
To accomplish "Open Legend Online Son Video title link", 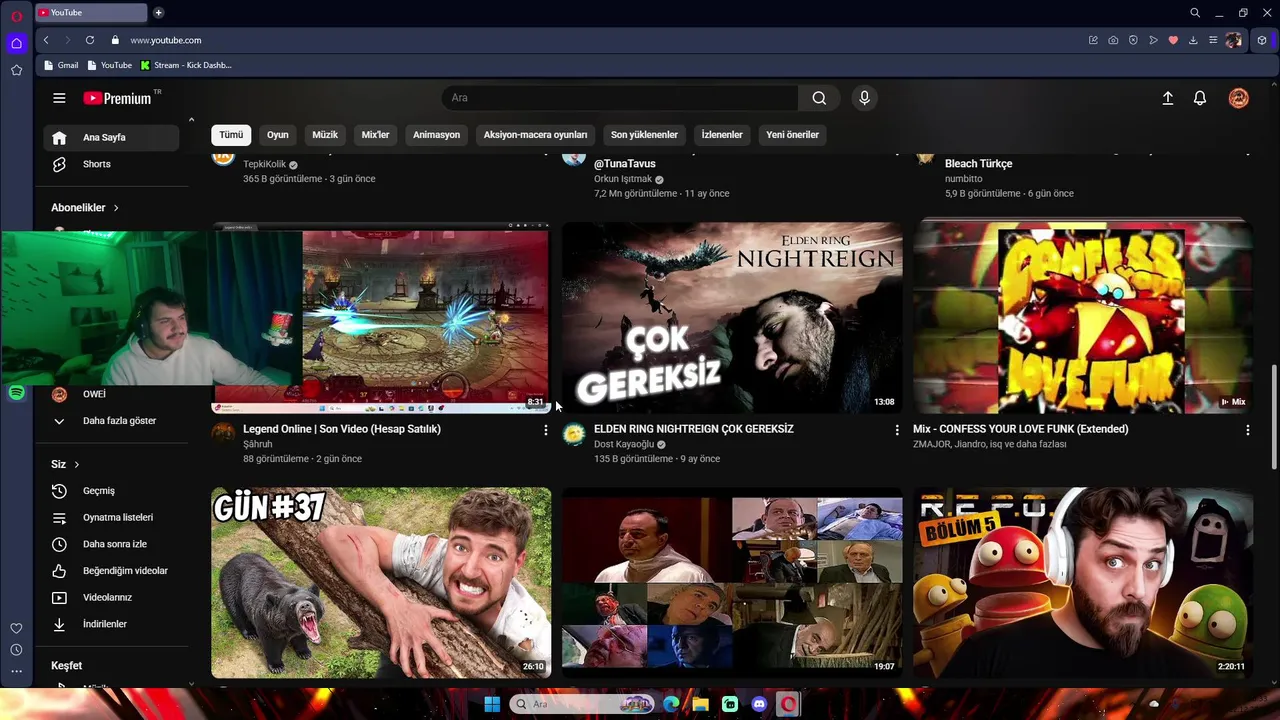I will tap(342, 429).
